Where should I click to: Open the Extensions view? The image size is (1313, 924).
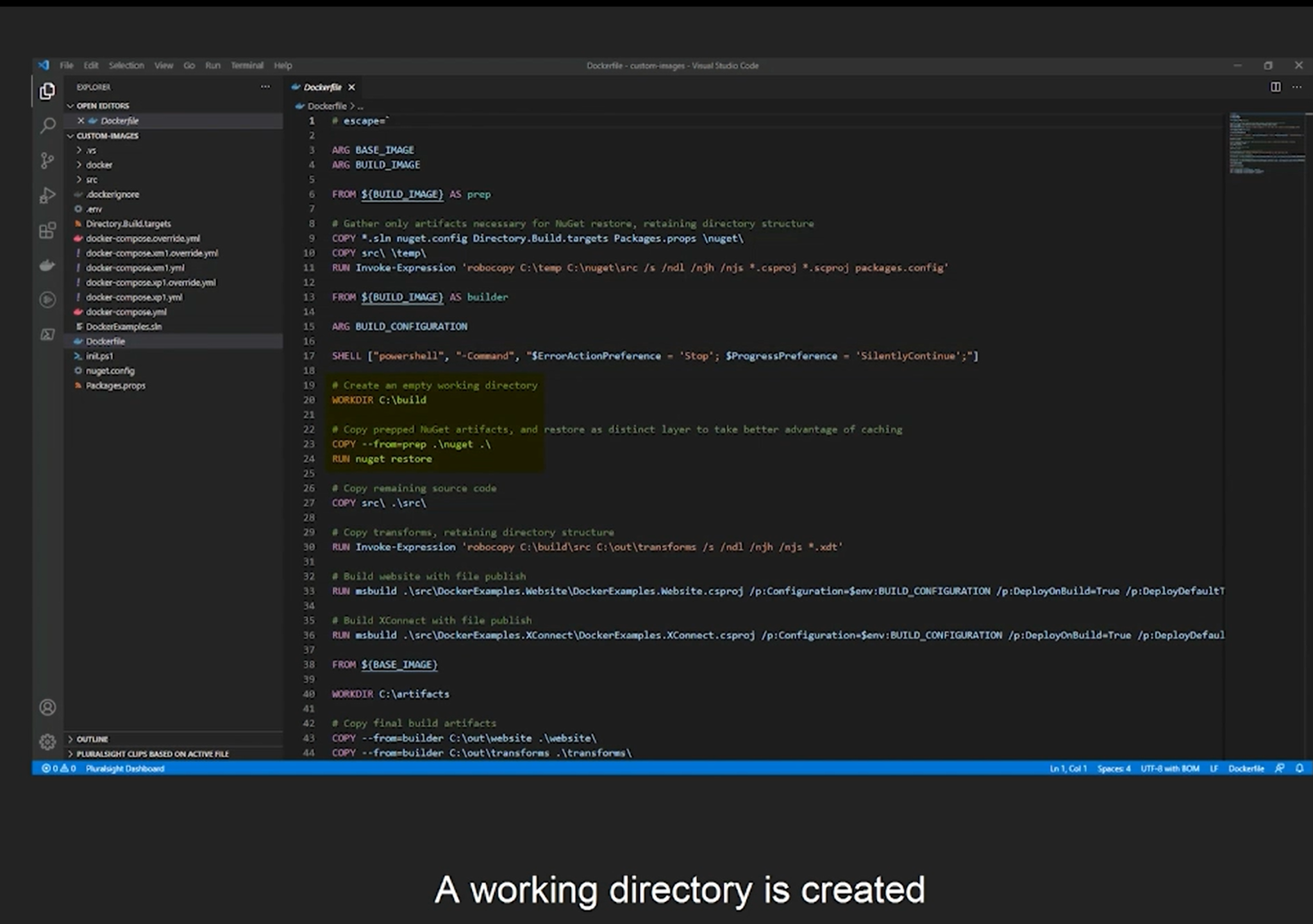[x=47, y=230]
